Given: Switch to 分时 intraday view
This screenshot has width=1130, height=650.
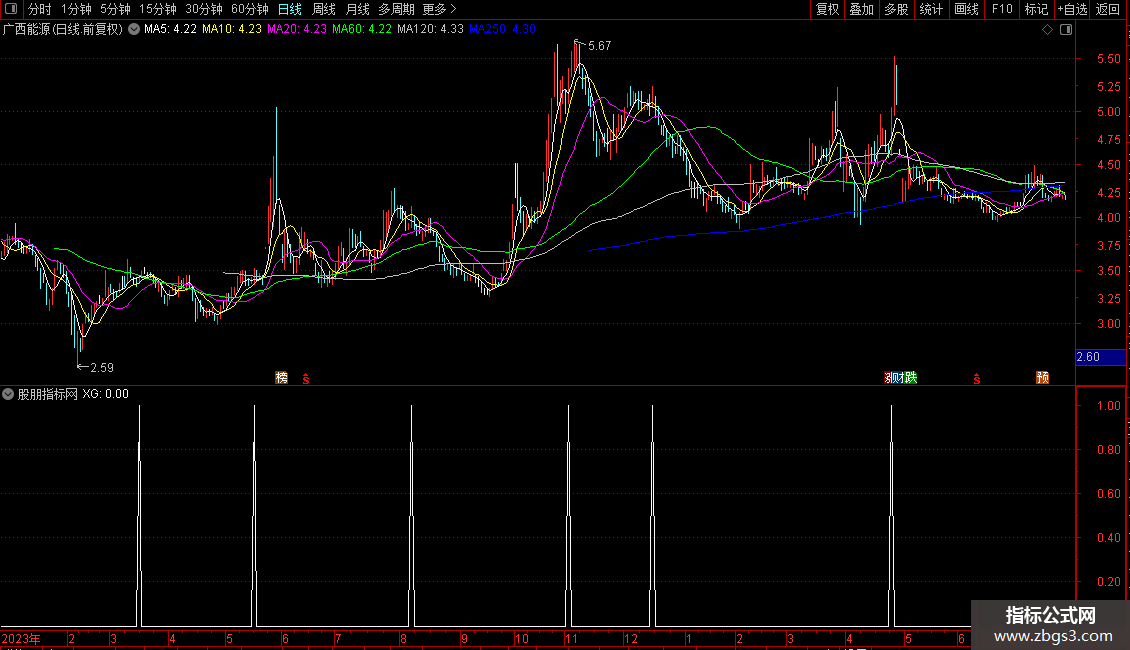Looking at the screenshot, I should click(40, 9).
